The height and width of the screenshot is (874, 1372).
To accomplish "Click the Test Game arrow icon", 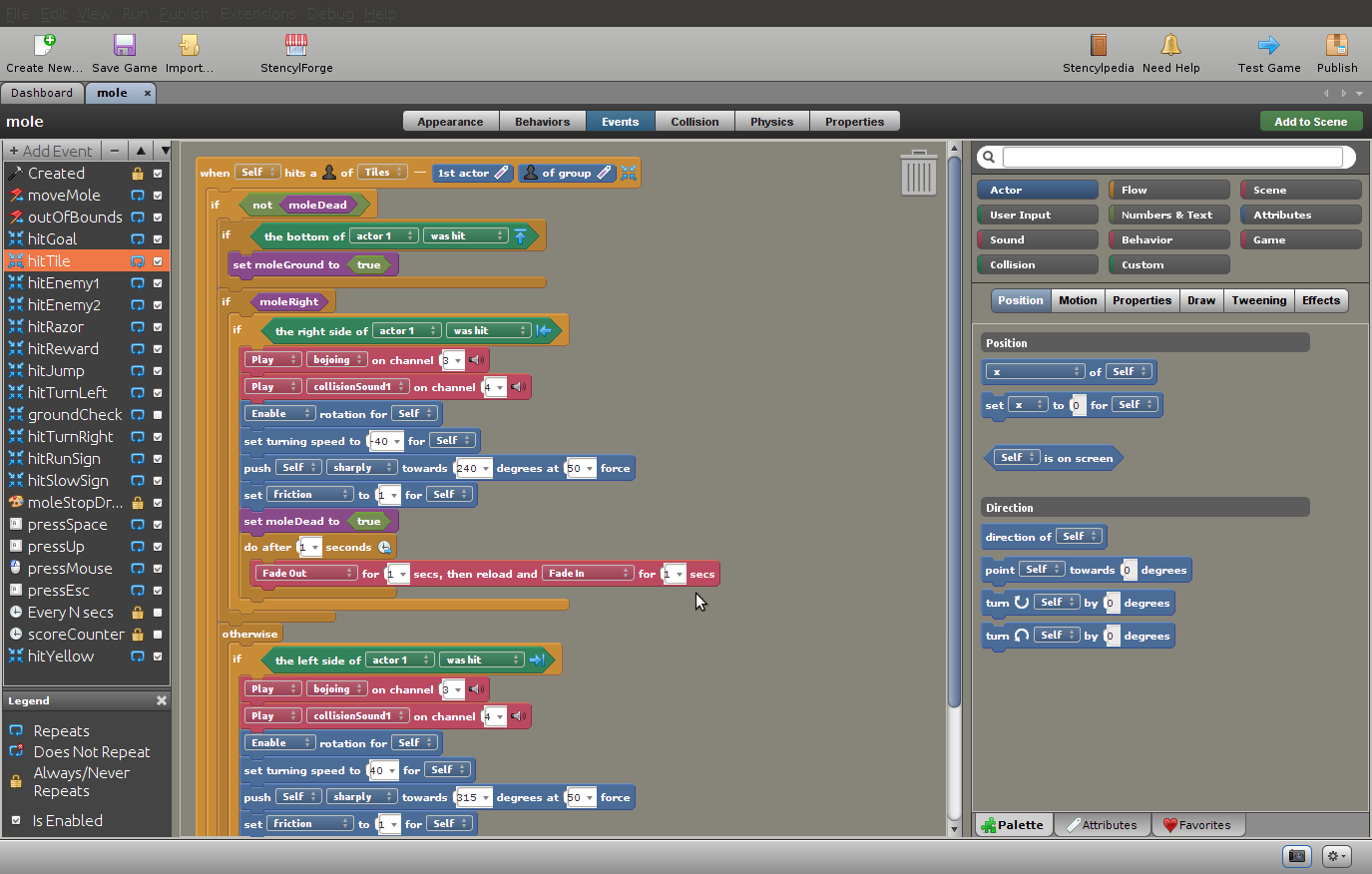I will pos(1269,45).
